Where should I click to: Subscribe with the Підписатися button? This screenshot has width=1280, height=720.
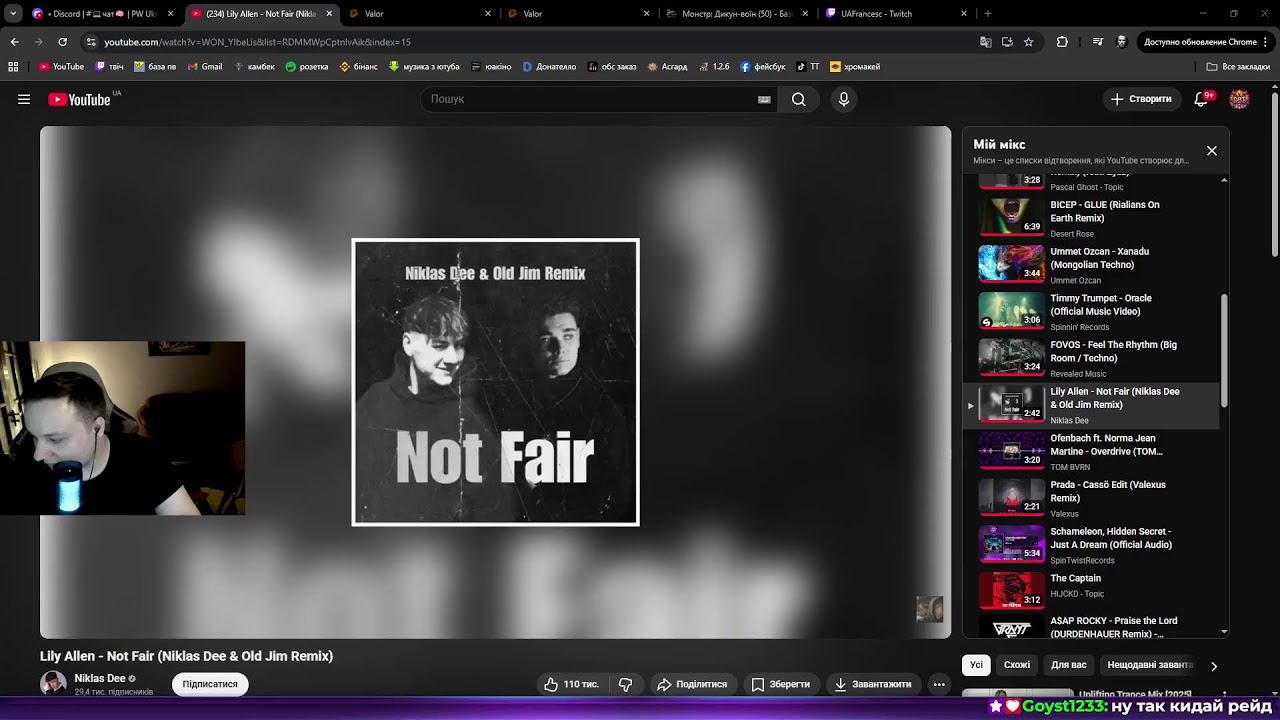tap(210, 684)
